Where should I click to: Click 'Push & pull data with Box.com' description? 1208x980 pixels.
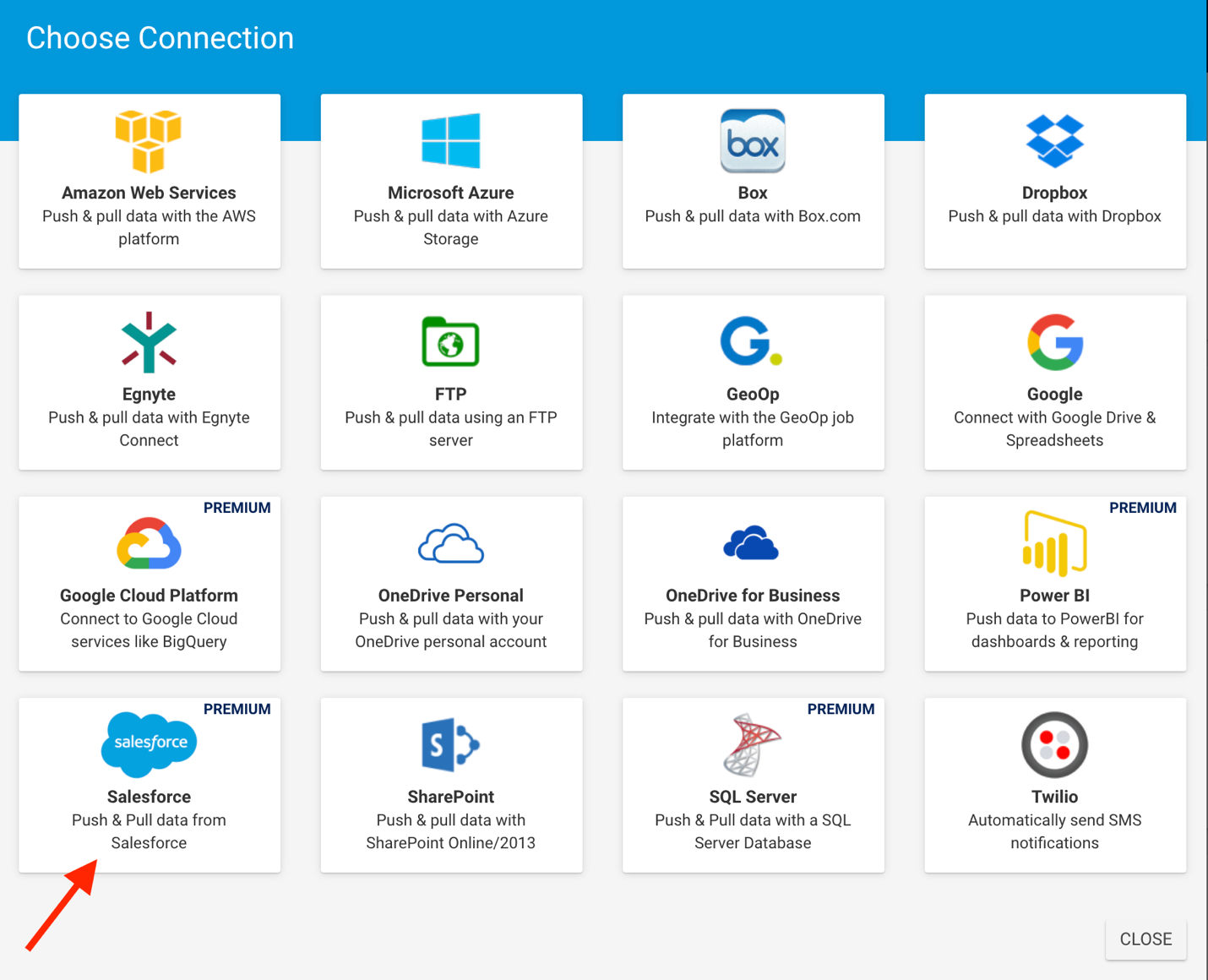click(x=753, y=216)
